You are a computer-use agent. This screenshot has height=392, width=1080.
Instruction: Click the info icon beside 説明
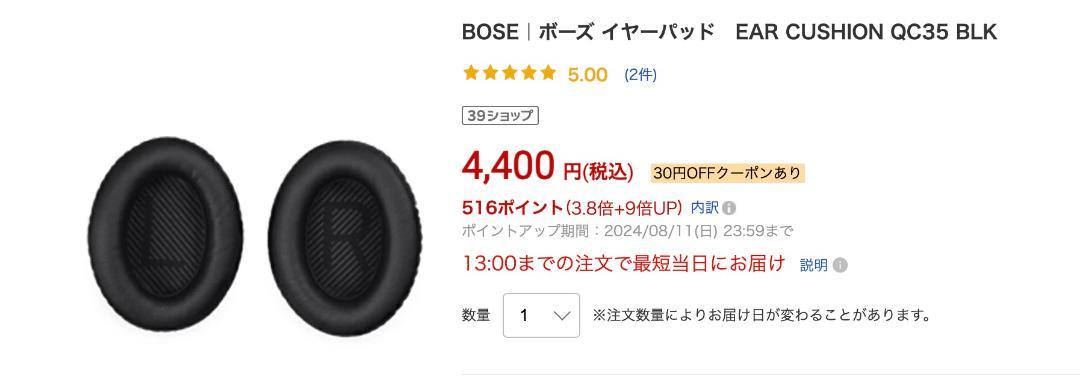point(840,265)
